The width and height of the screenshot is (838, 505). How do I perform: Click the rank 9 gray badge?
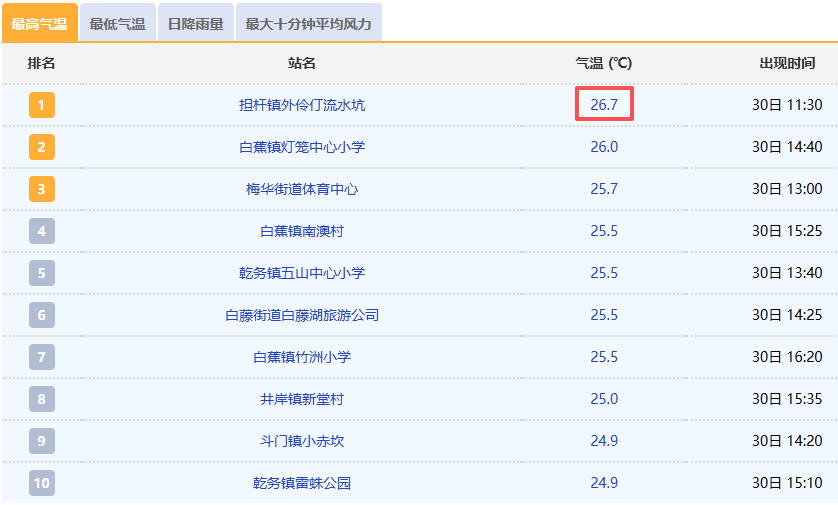(42, 441)
